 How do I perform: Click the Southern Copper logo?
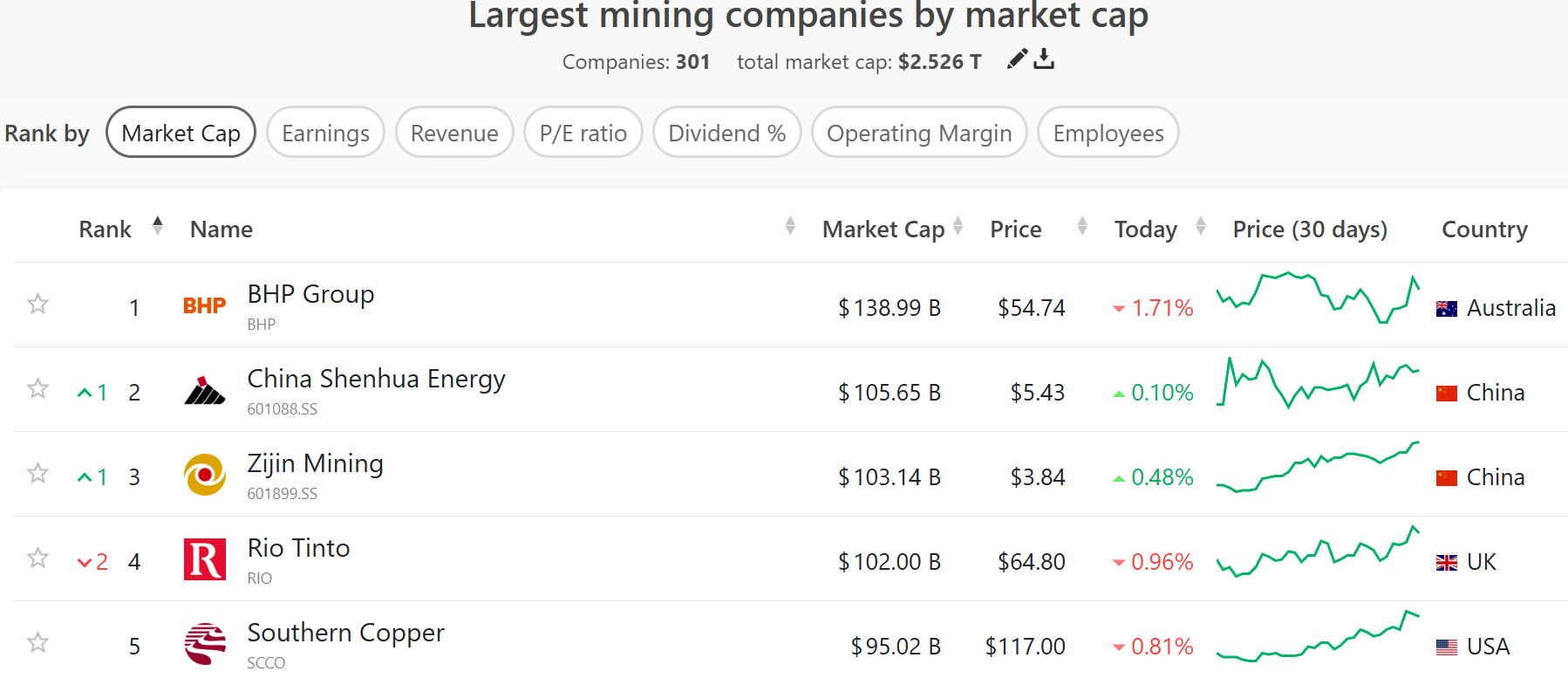click(205, 644)
